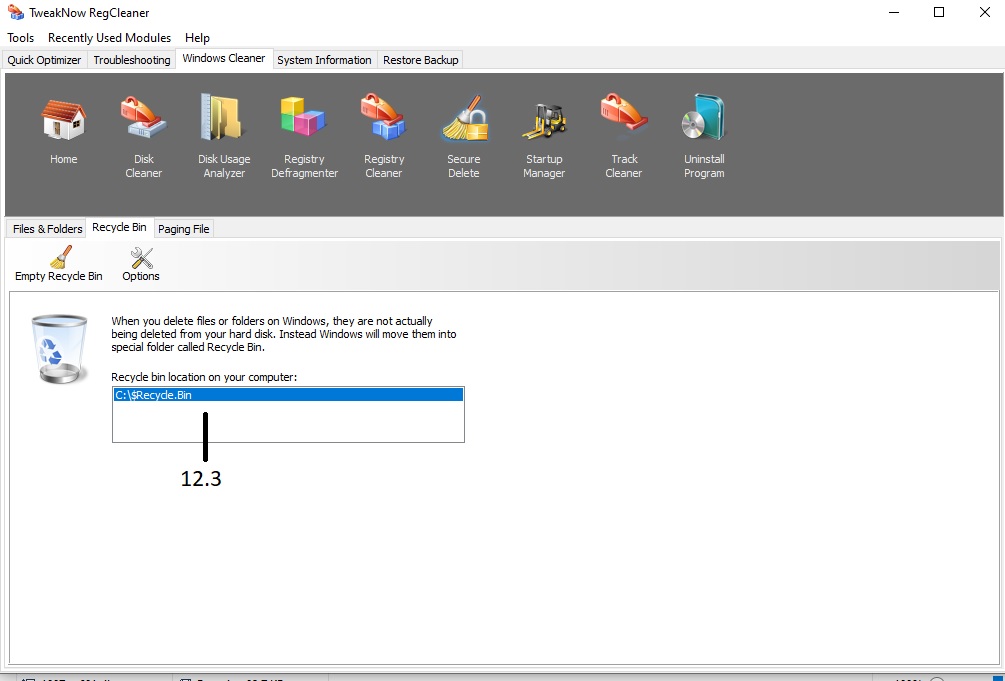Open the Uninstall Program module
The width and height of the screenshot is (1005, 681).
pyautogui.click(x=703, y=117)
